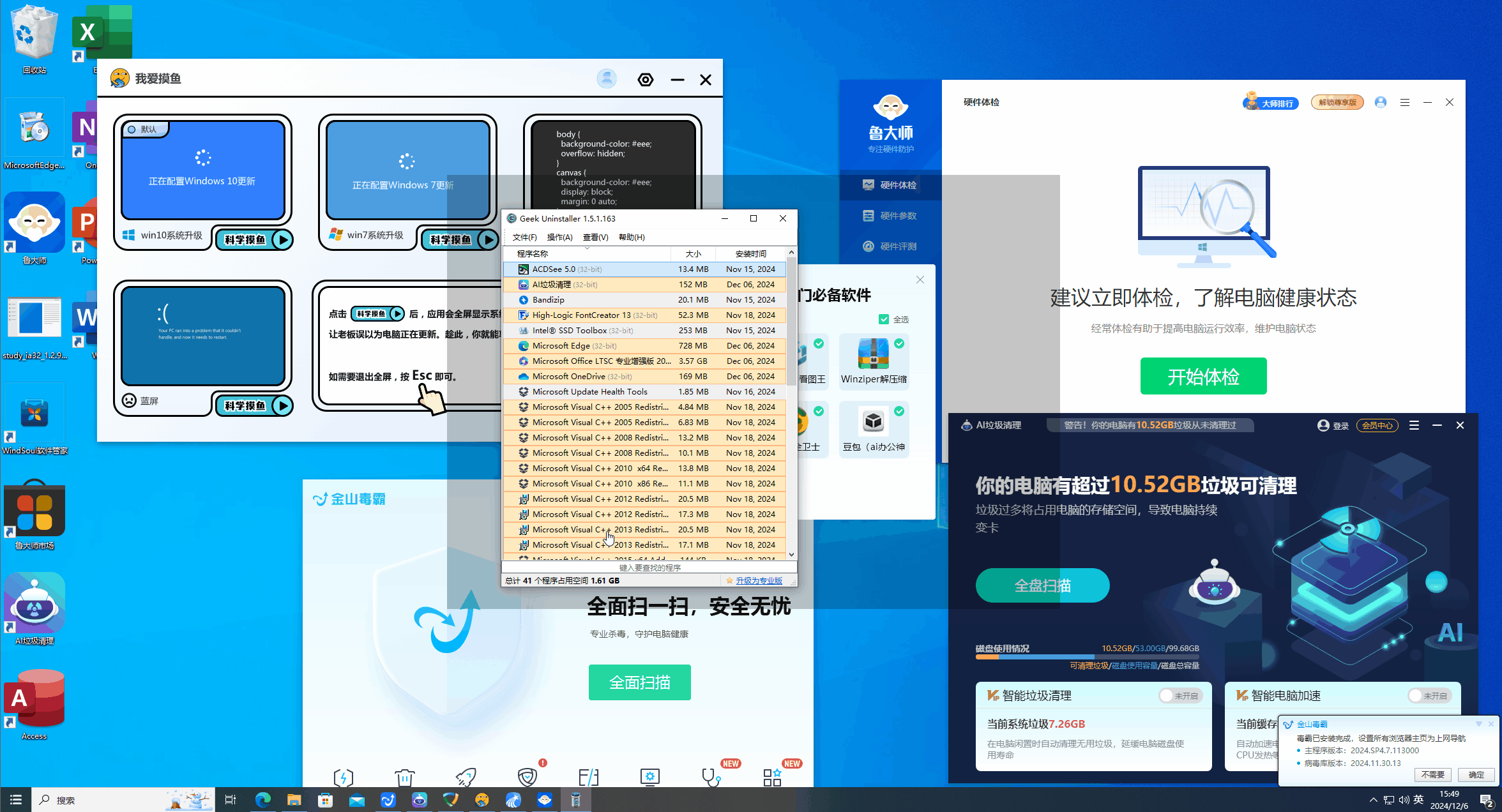Click taskbar search box
Image resolution: width=1502 pixels, height=812 pixels.
click(x=123, y=800)
